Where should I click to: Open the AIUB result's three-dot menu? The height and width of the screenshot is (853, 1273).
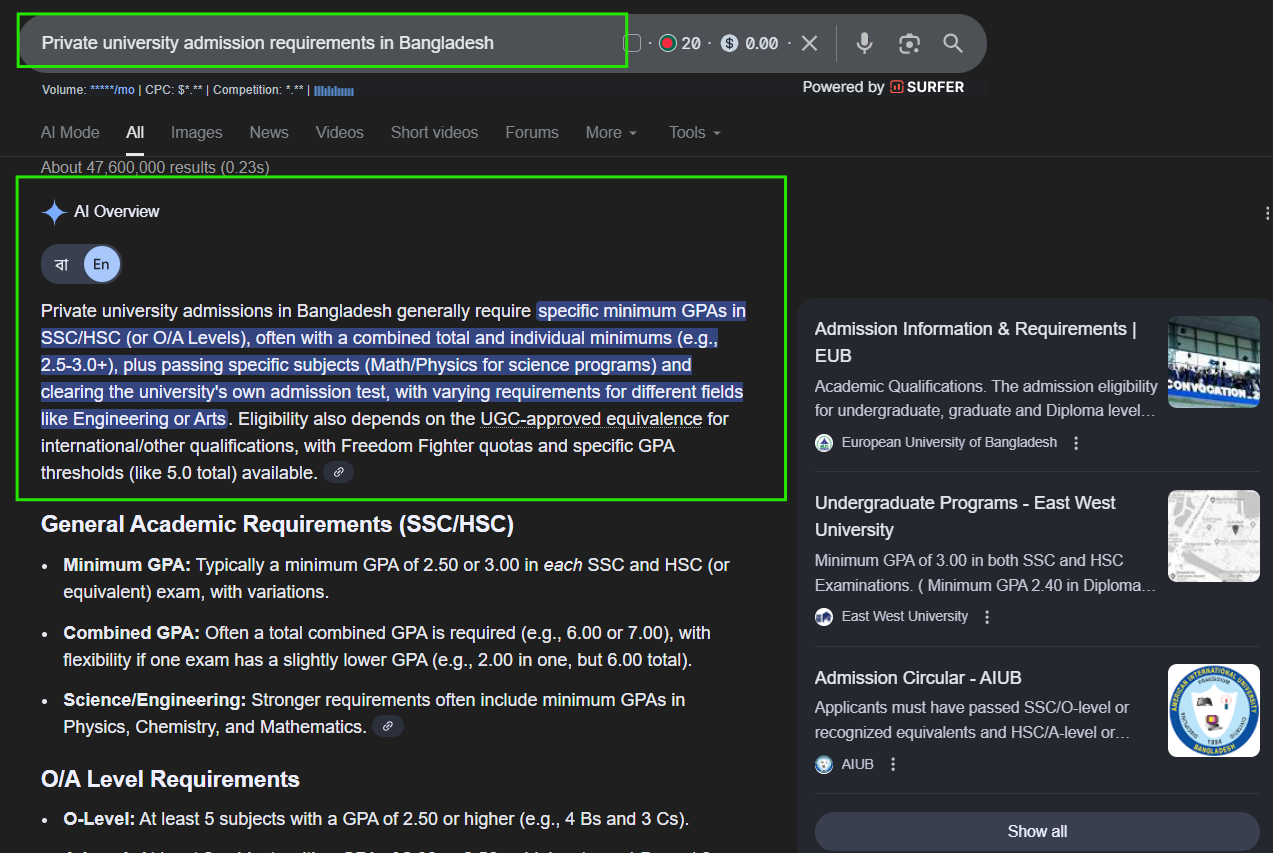[x=892, y=763]
